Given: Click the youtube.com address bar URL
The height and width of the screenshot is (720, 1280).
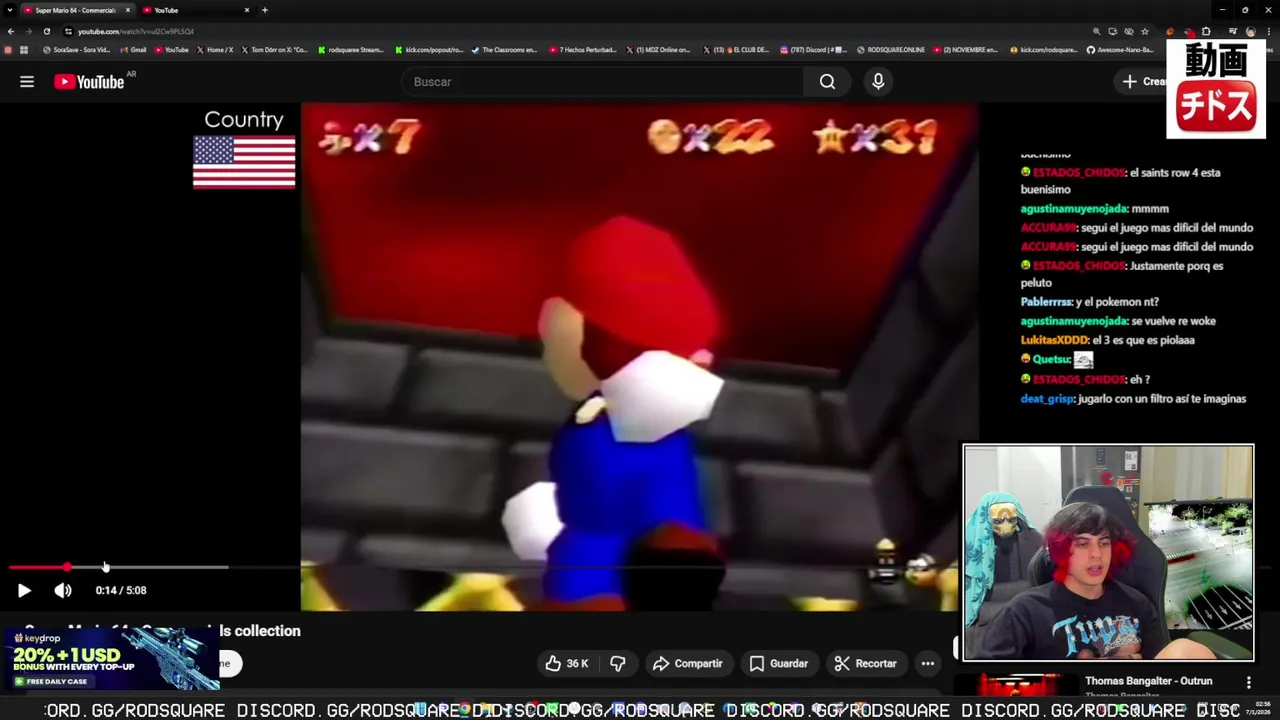Looking at the screenshot, I should (x=136, y=31).
